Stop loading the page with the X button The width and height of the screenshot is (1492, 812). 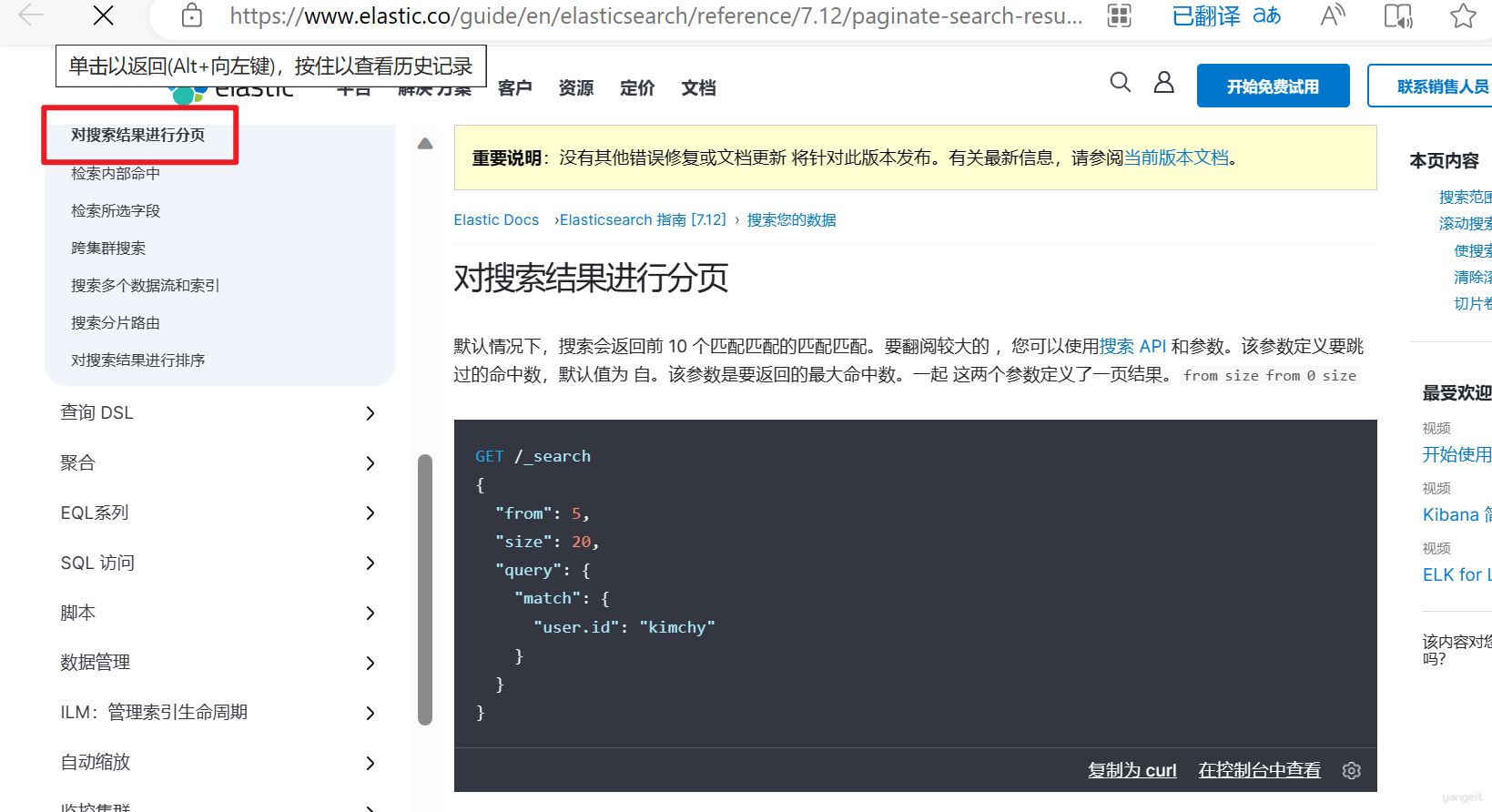104,15
